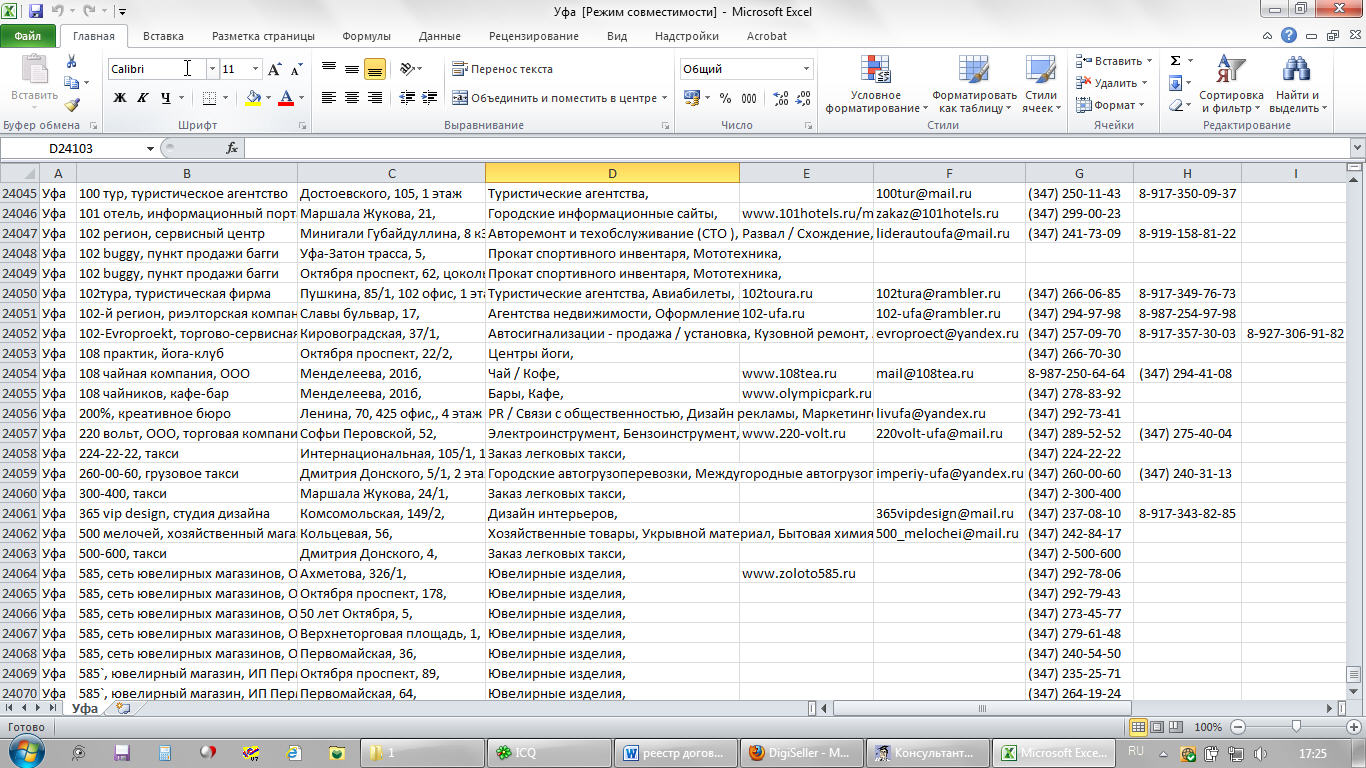1366x768 pixels.
Task: Click the Paste (Вставить) clipboard icon
Action: pyautogui.click(x=34, y=72)
